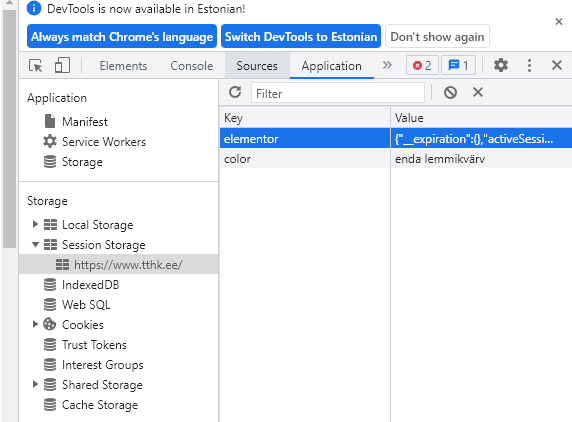The width and height of the screenshot is (572, 422).
Task: Delete the selected storage entry
Action: pyautogui.click(x=478, y=92)
